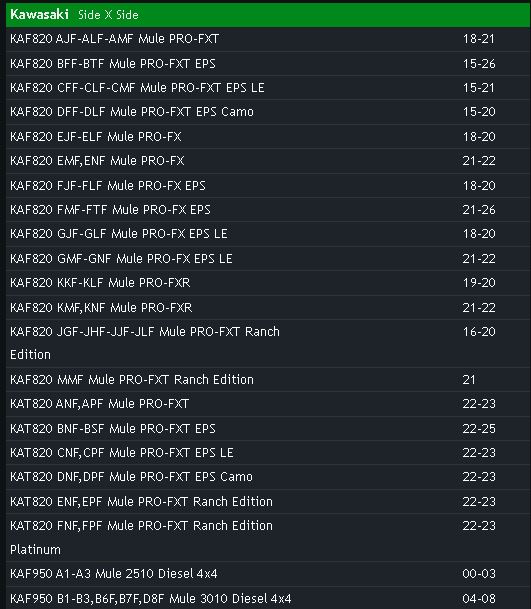
Task: Choose KAF820 FMF-FTF Mule PRO-FX EPS
Action: [x=268, y=210]
